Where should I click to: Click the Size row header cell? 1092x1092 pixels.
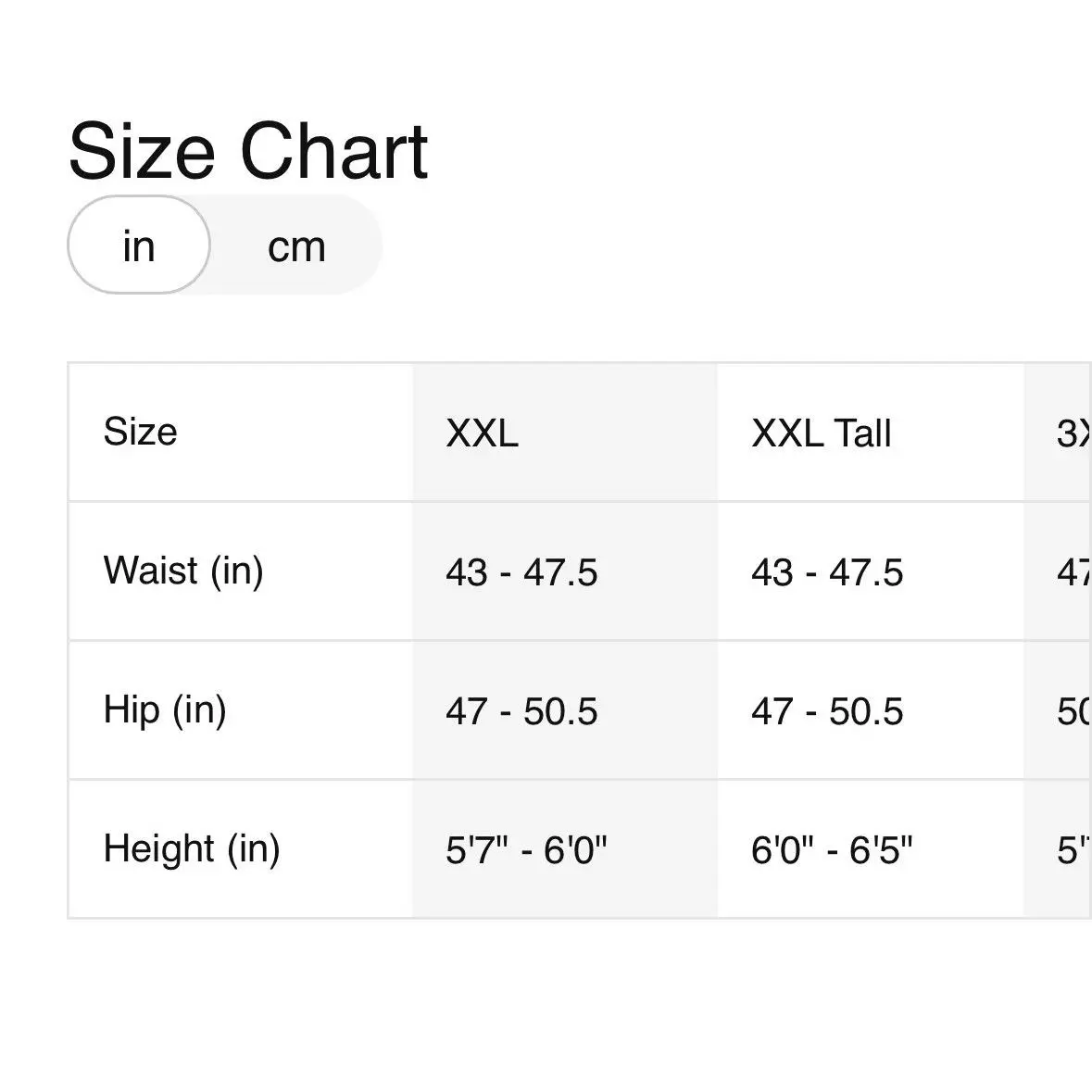click(x=241, y=432)
